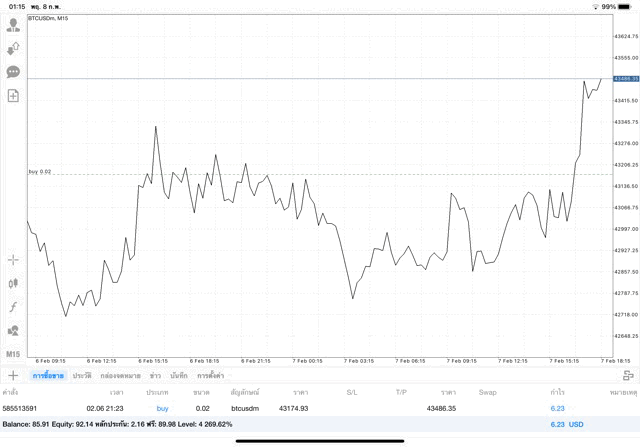Open the การตั้งค่า settings tab
The height and width of the screenshot is (447, 640).
tap(211, 375)
